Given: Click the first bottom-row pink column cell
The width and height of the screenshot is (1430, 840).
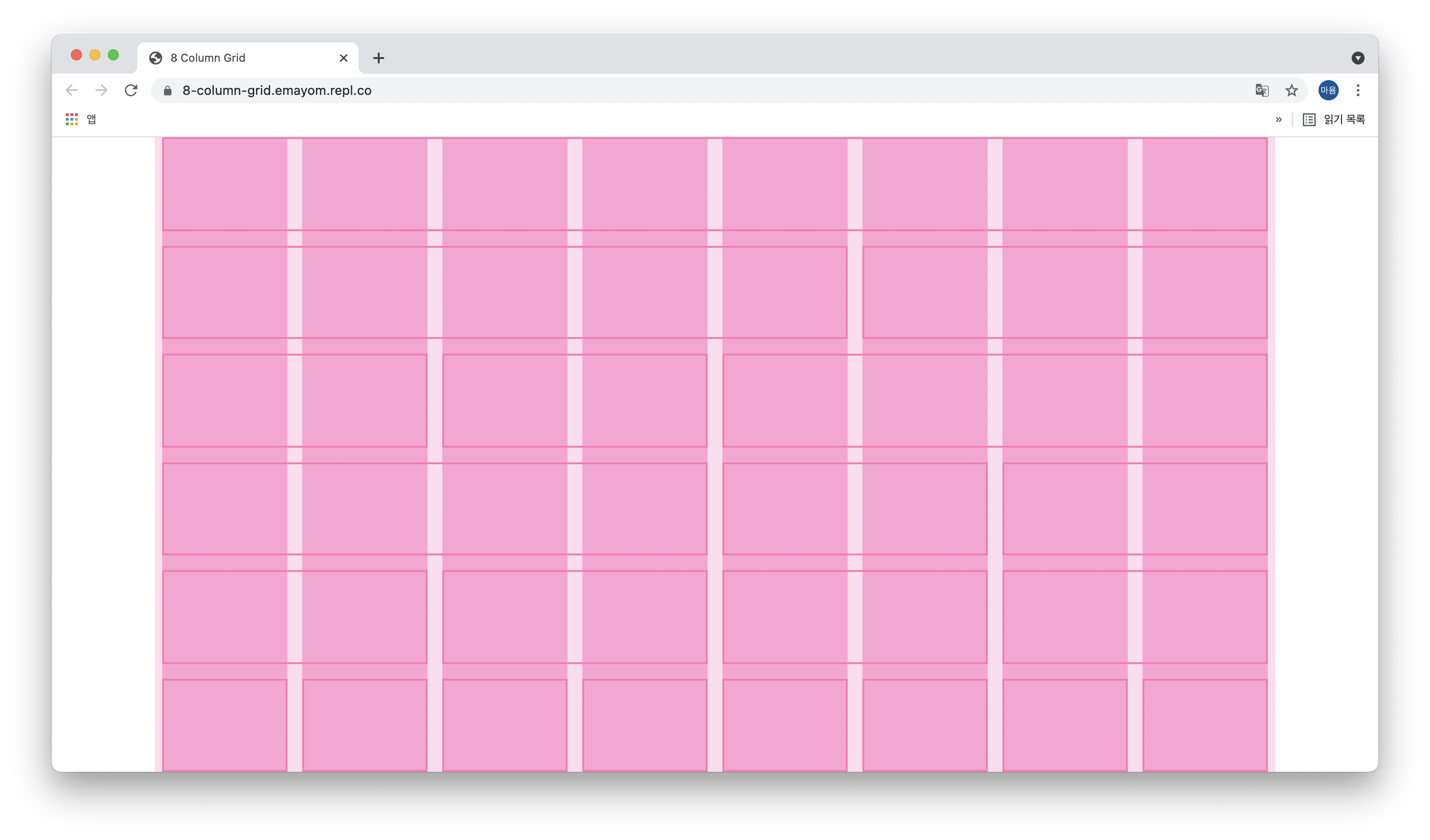Looking at the screenshot, I should tap(225, 724).
